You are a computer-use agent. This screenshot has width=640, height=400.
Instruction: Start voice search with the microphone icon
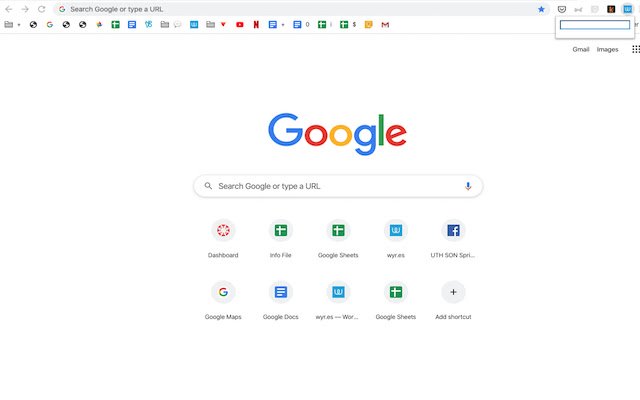[468, 186]
